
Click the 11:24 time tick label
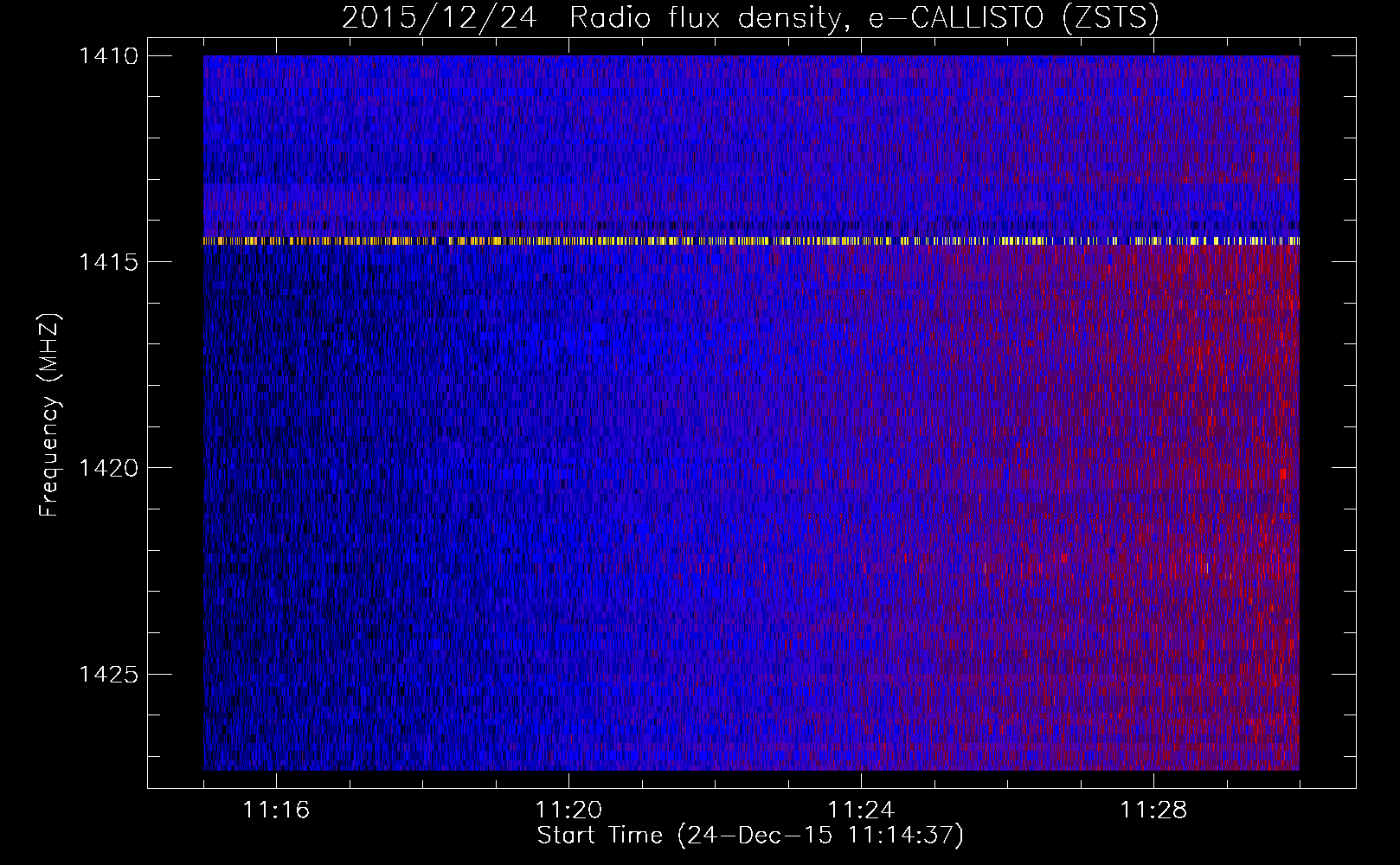[861, 811]
